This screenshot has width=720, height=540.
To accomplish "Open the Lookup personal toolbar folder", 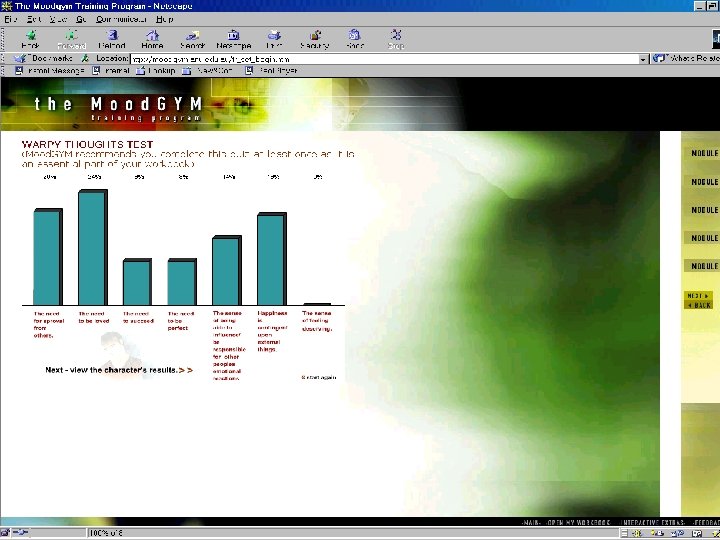I will (156, 71).
